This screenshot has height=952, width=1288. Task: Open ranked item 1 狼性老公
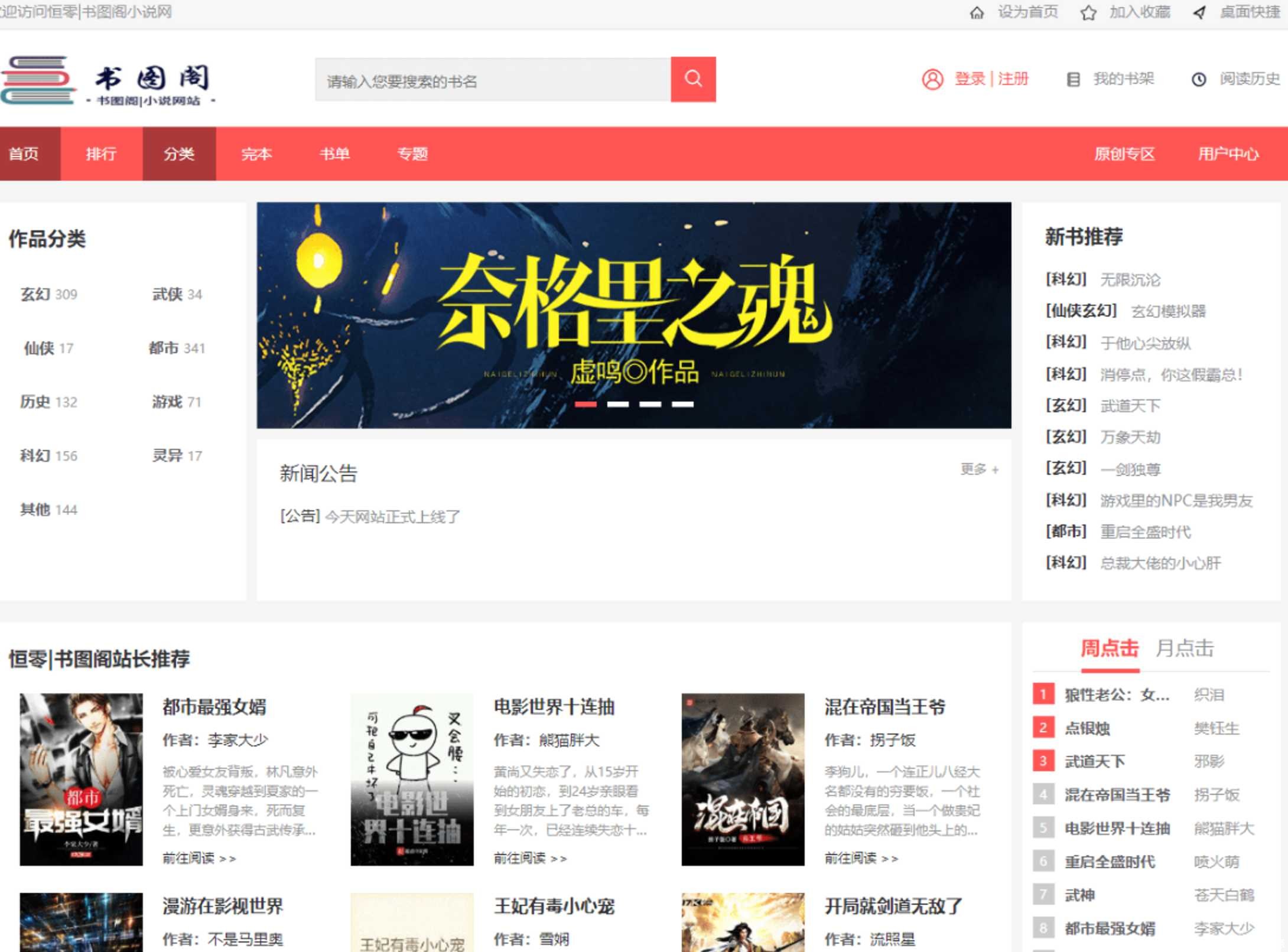[x=1117, y=695]
